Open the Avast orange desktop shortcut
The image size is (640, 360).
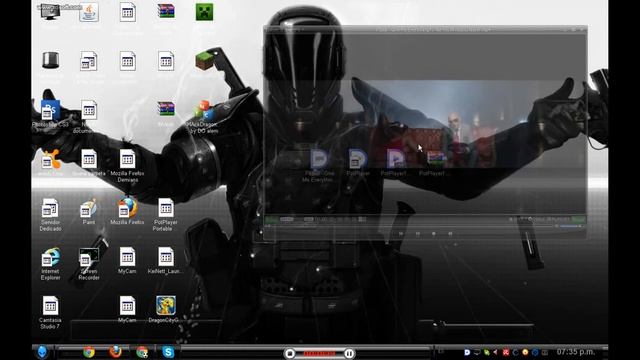tap(51, 159)
